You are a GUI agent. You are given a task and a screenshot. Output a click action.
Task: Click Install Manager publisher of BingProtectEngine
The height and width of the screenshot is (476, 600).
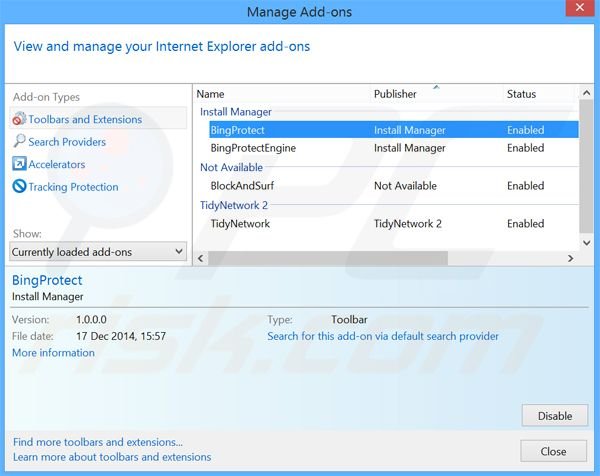409,148
